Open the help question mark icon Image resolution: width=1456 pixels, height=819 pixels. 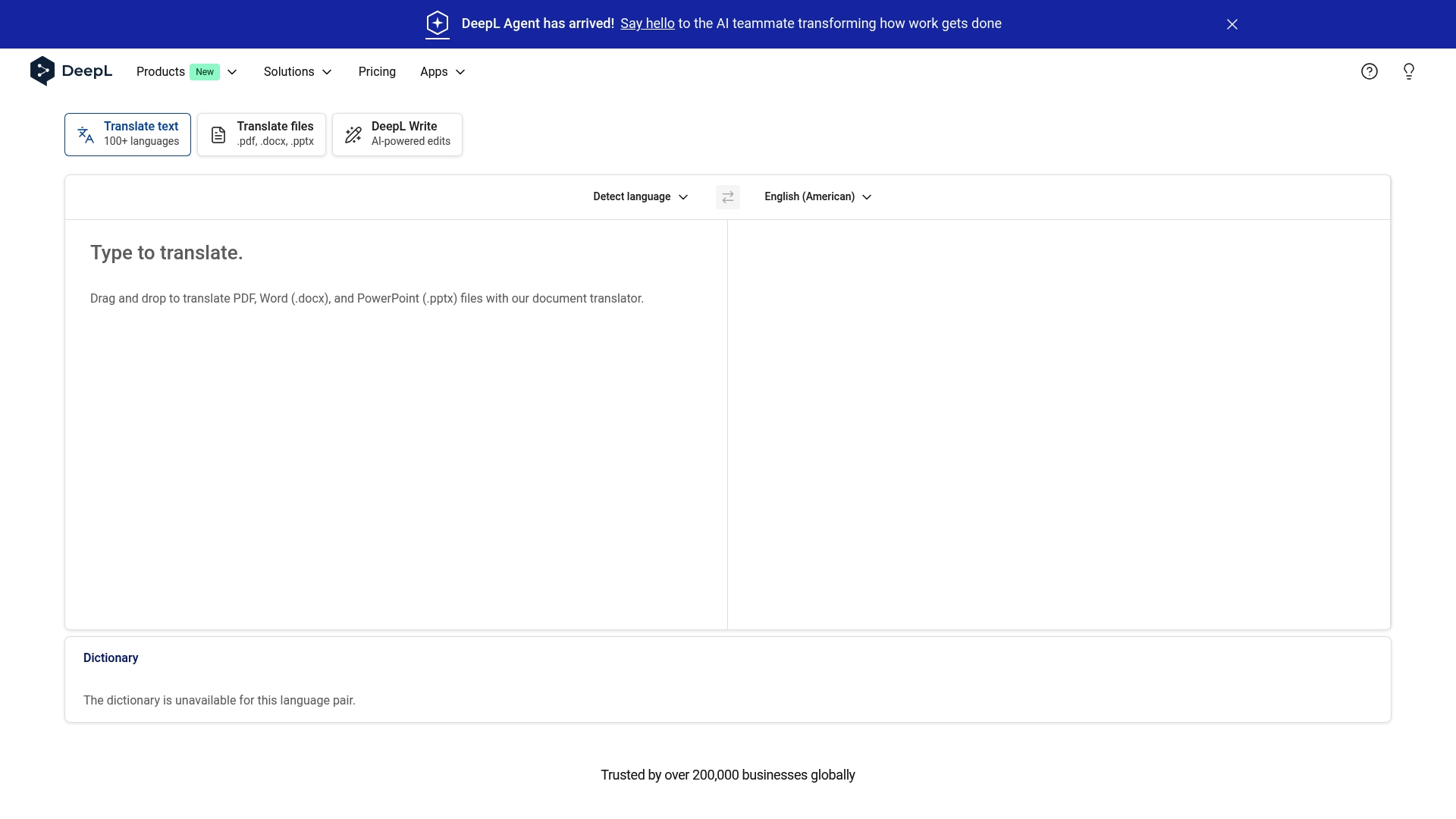tap(1370, 71)
